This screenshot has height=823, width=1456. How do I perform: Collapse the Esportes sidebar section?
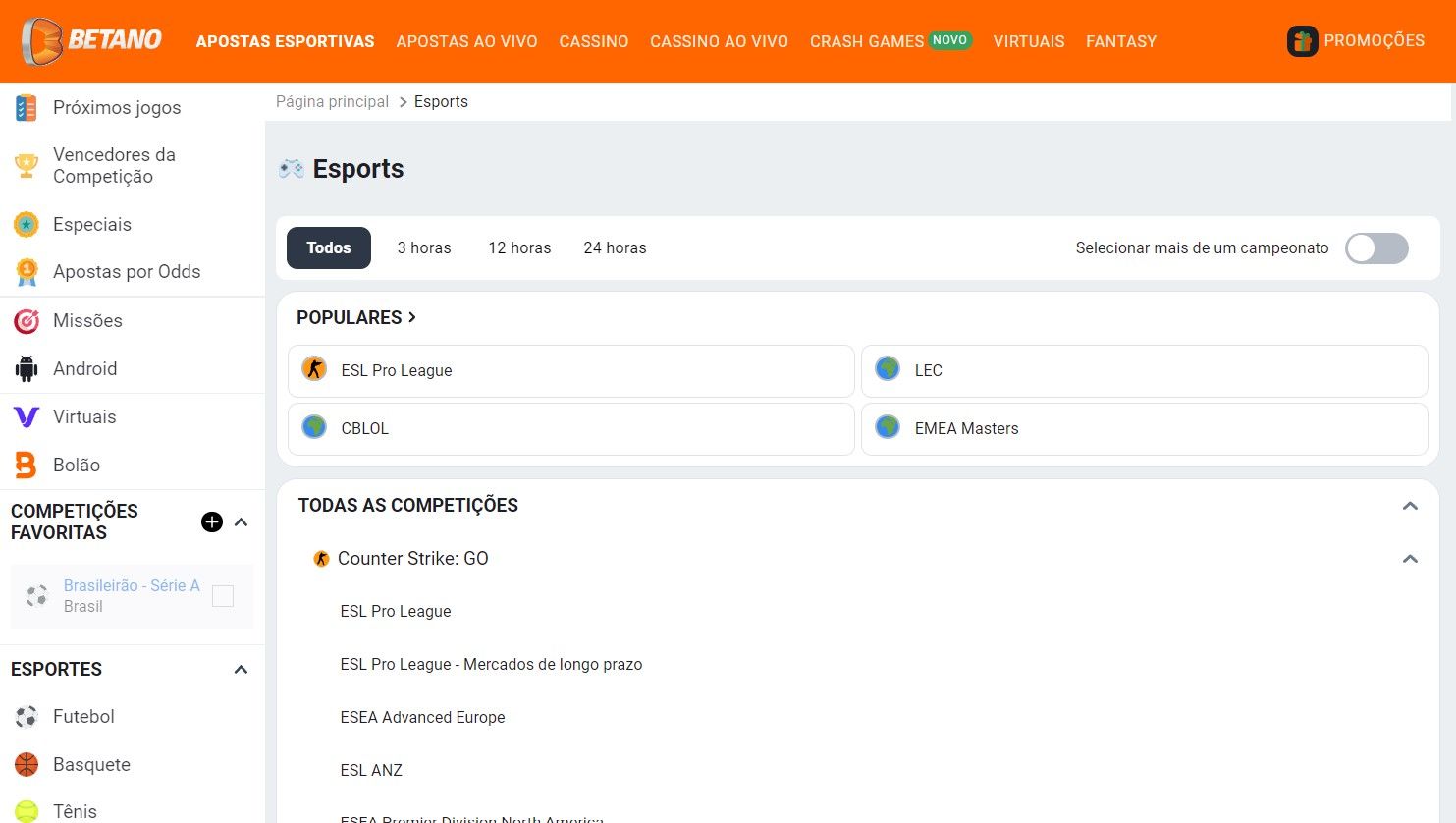point(241,670)
